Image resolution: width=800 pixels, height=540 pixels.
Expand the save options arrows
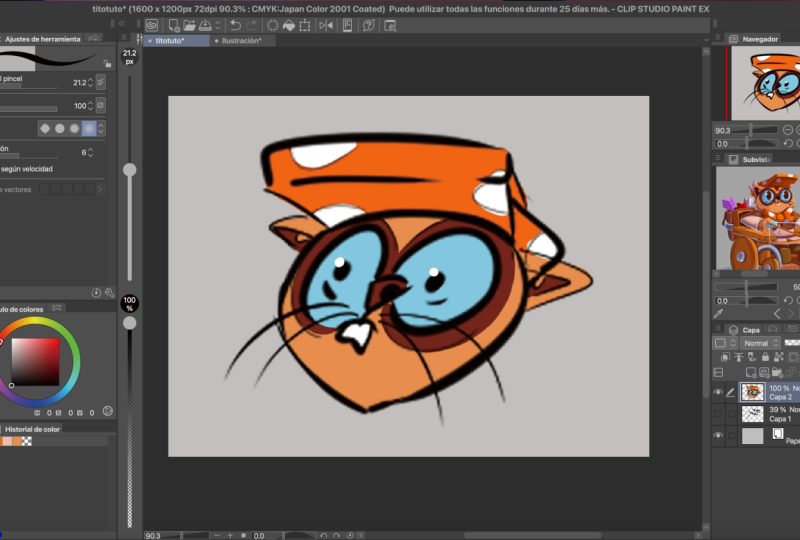coord(217,26)
